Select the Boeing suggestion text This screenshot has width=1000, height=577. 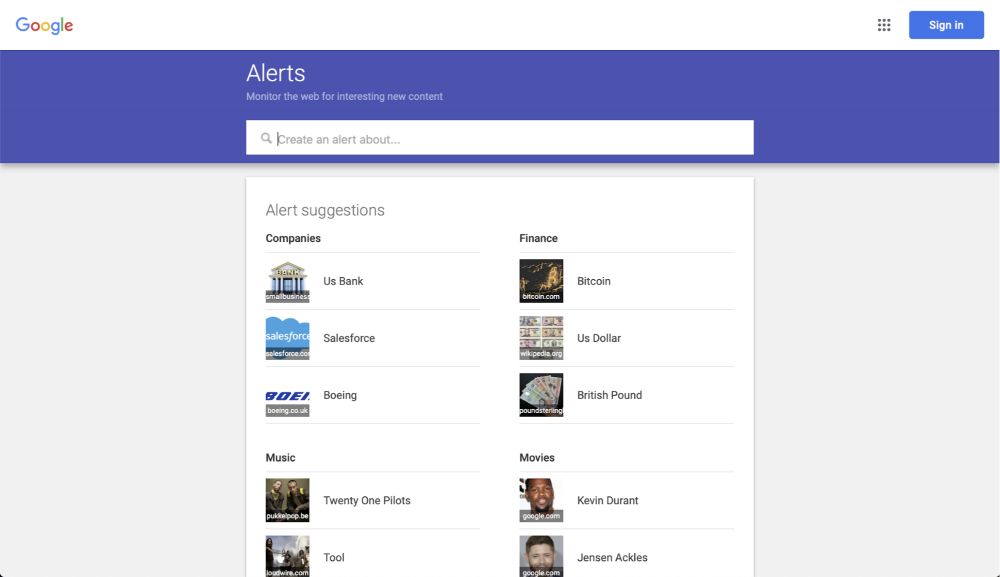coord(340,395)
